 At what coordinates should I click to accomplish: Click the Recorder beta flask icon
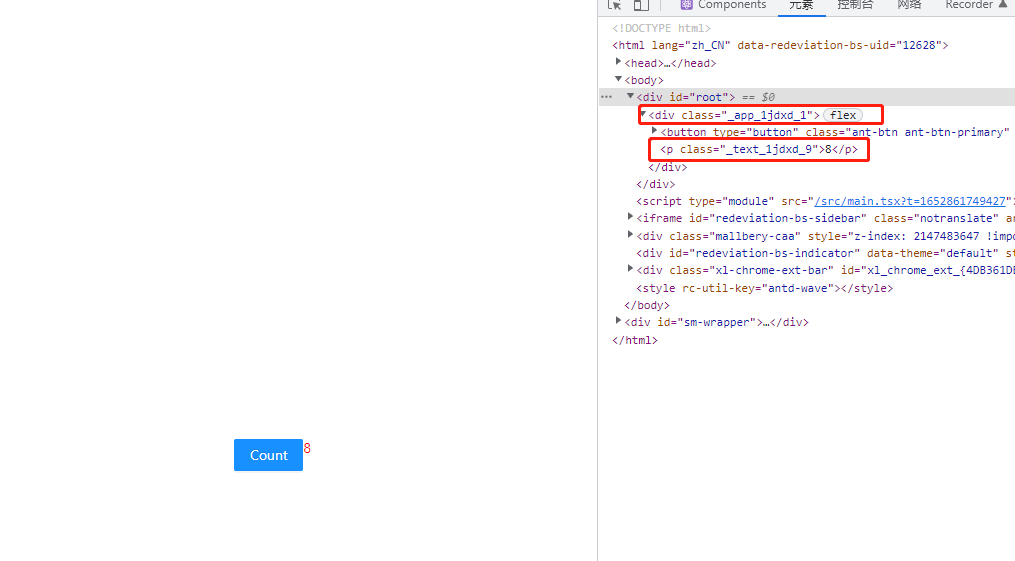[x=1002, y=5]
